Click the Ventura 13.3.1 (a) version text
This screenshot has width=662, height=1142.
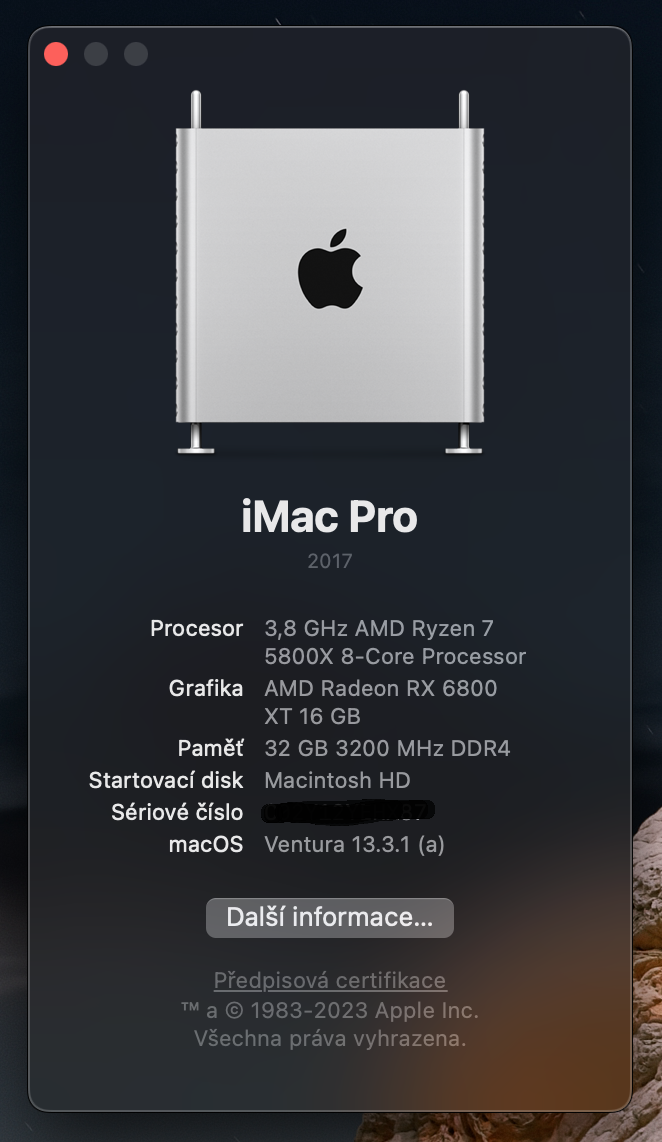[355, 844]
